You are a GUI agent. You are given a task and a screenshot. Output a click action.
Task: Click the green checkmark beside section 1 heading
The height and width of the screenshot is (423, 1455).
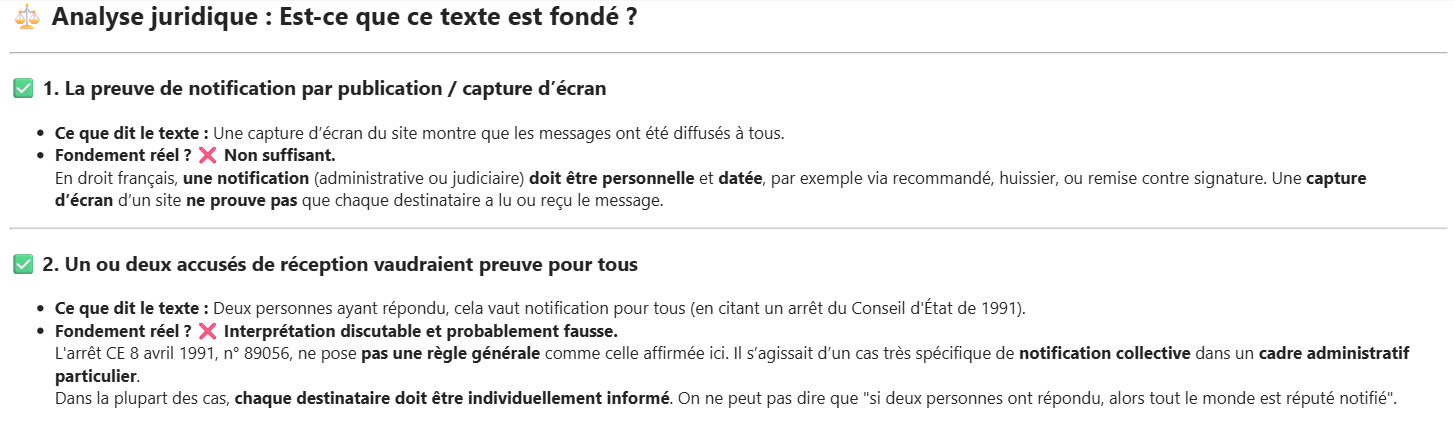point(23,89)
